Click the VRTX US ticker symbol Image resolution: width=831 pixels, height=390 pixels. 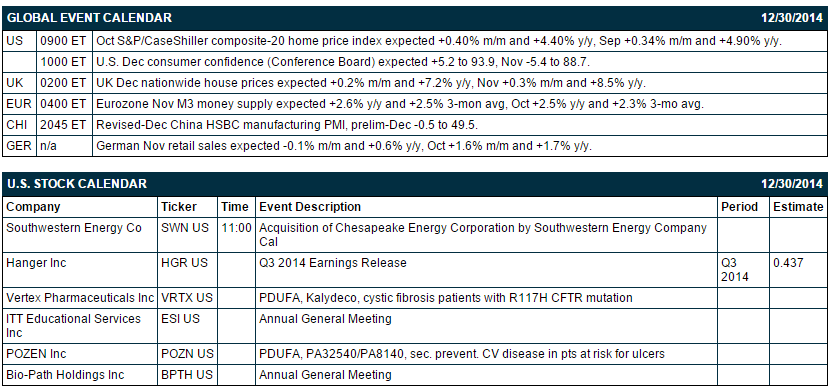(187, 298)
